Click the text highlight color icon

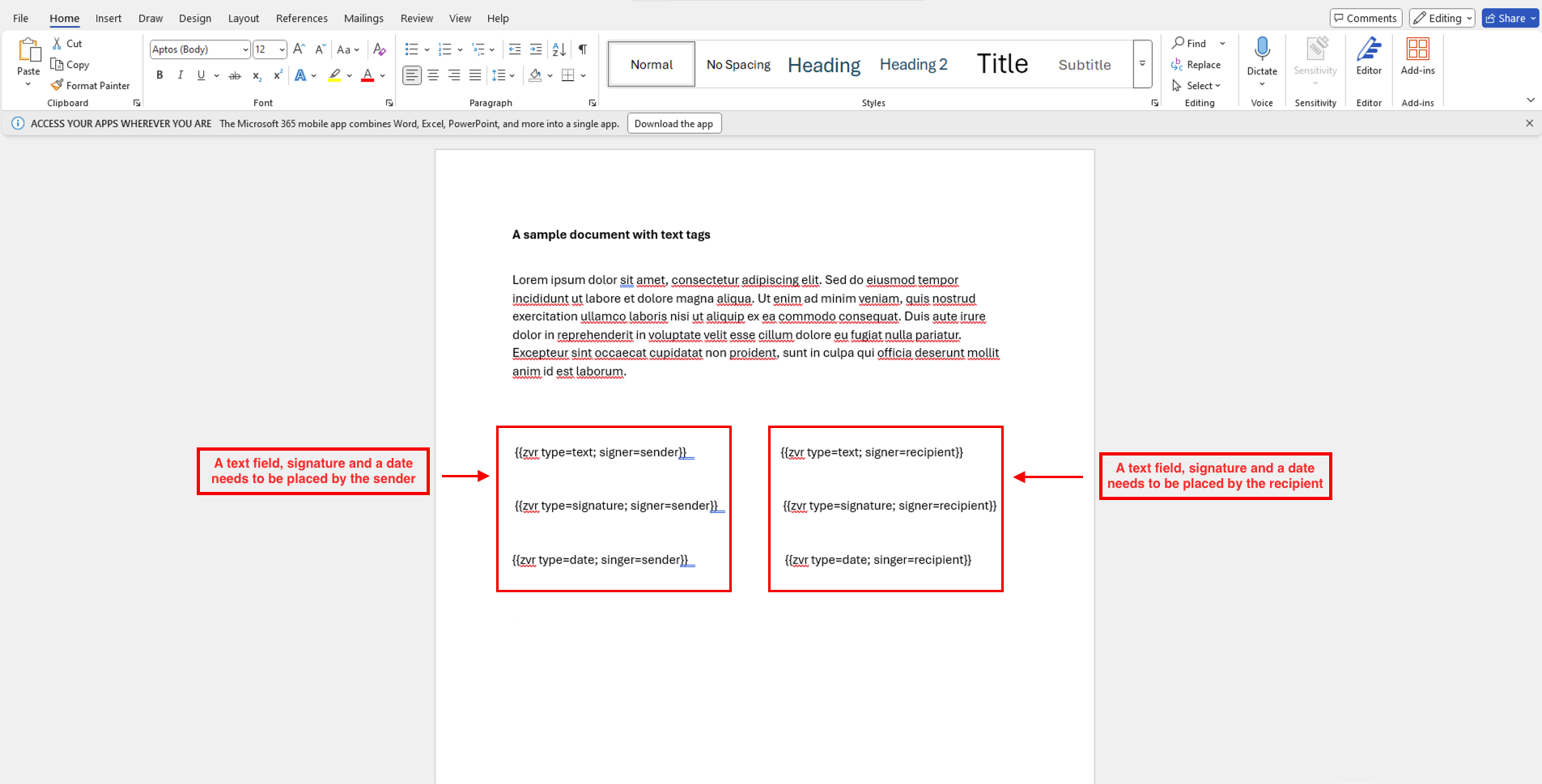[x=334, y=75]
